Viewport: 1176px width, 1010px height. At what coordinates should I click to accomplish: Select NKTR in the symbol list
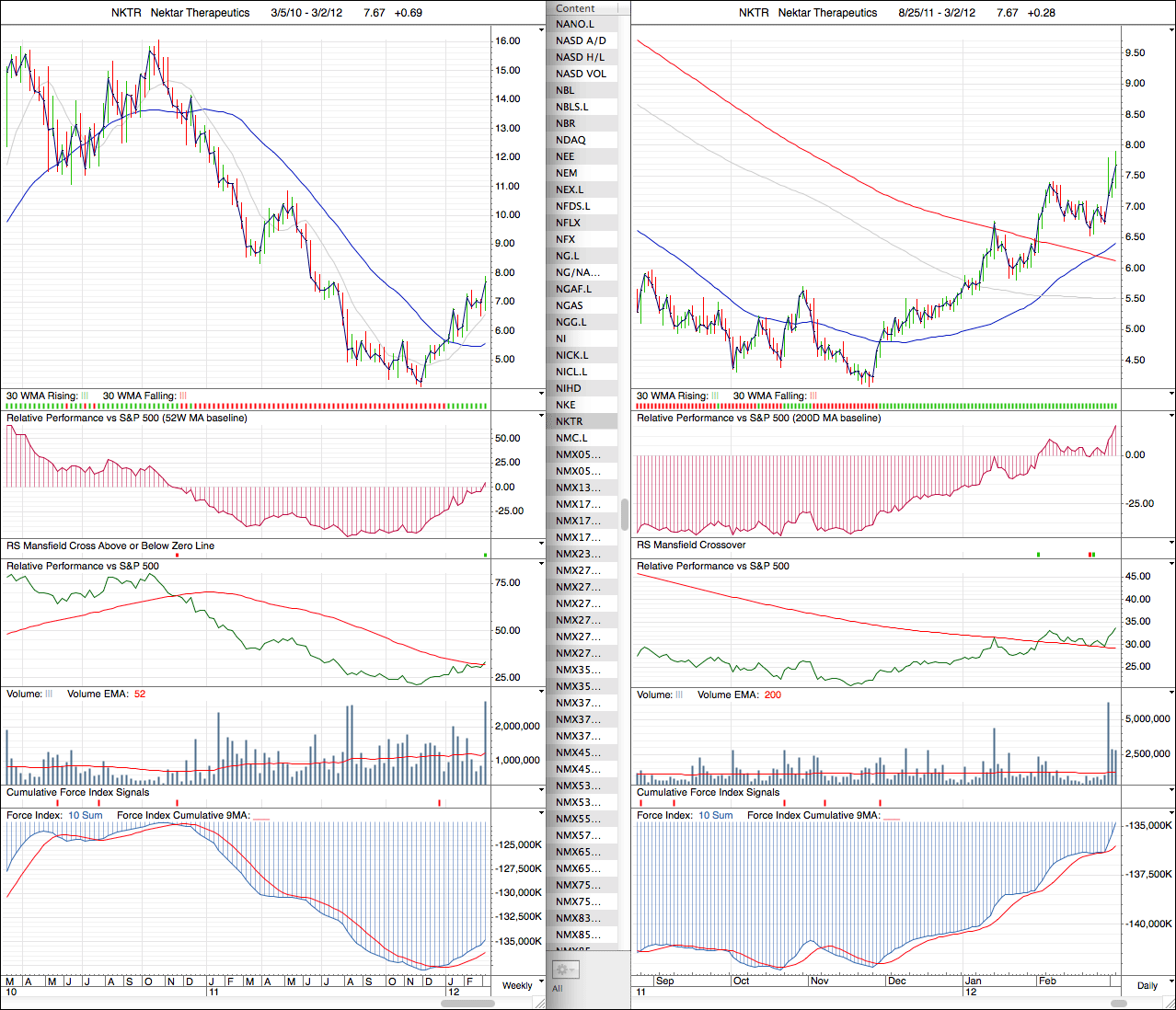click(570, 421)
